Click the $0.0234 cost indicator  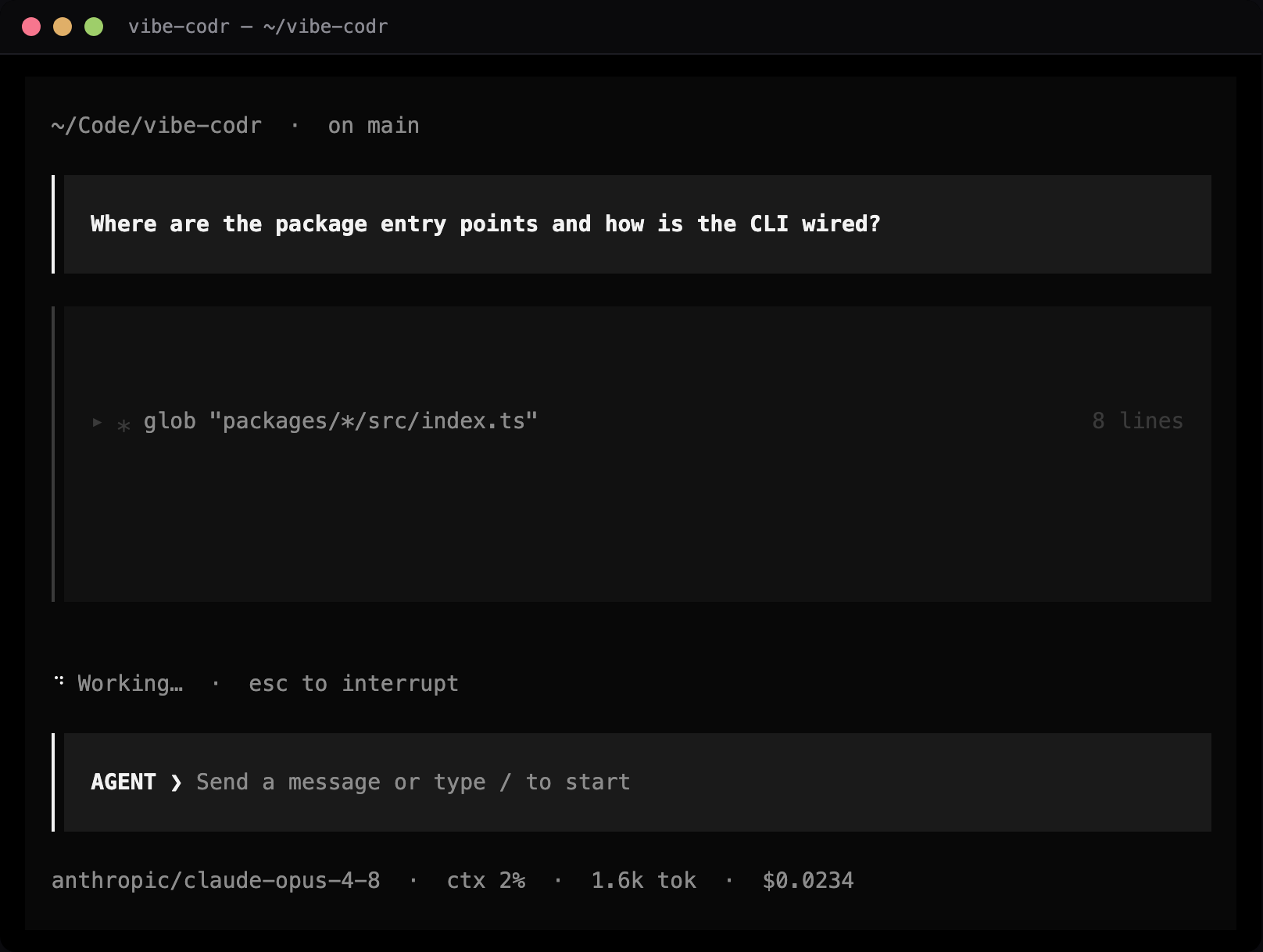808,881
